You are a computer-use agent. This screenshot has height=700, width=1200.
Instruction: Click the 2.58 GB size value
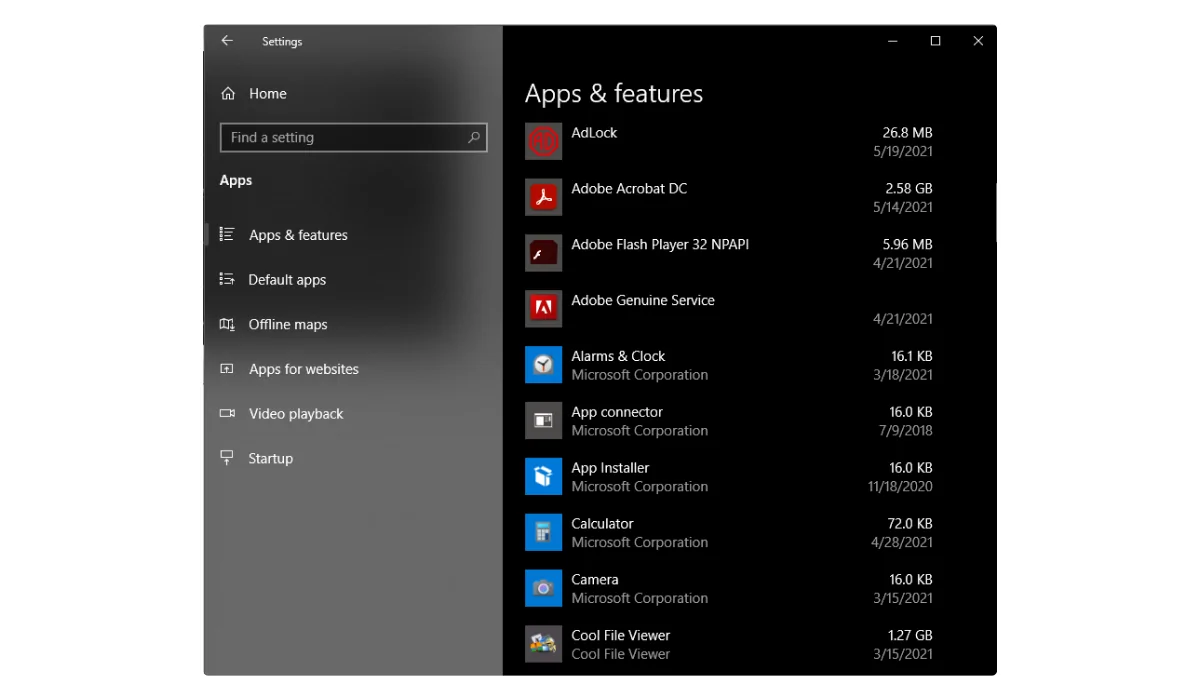tap(909, 188)
